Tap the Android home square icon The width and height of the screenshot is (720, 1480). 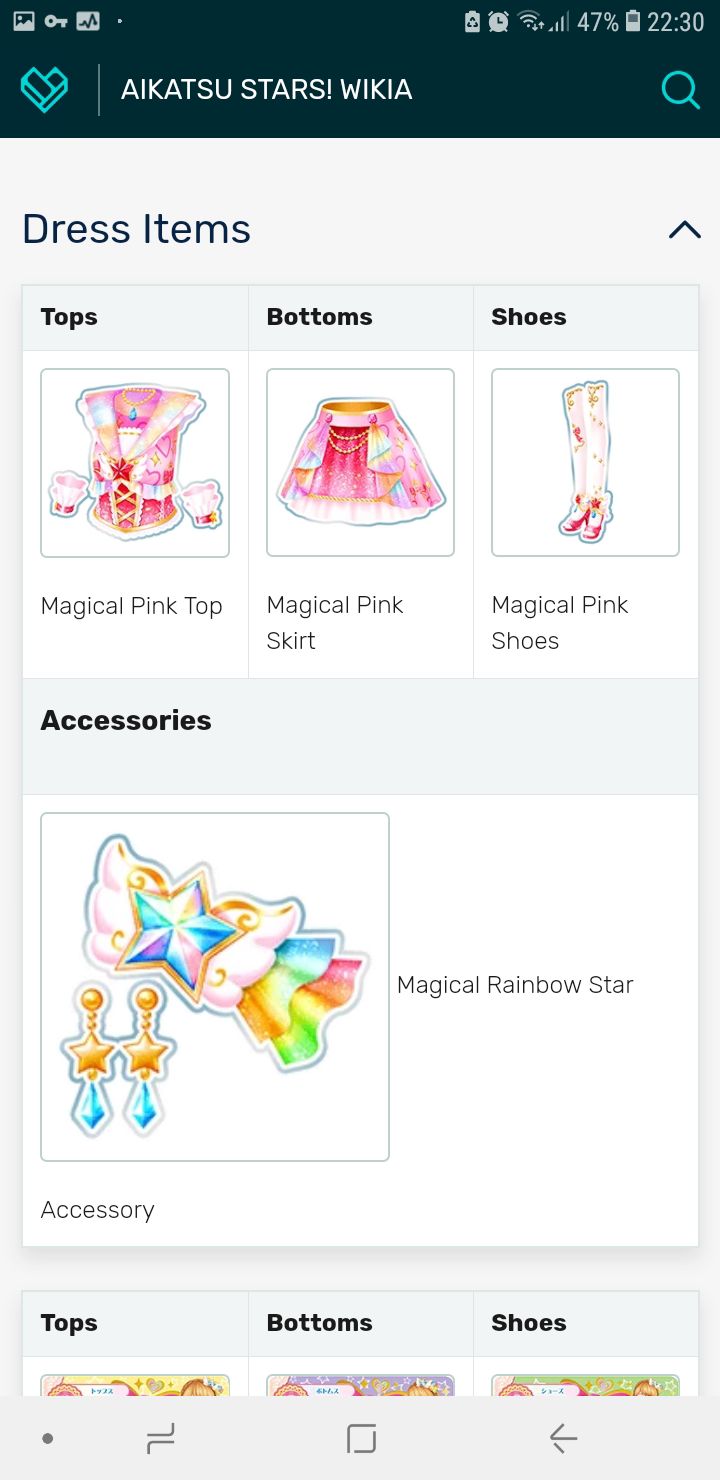(361, 1438)
